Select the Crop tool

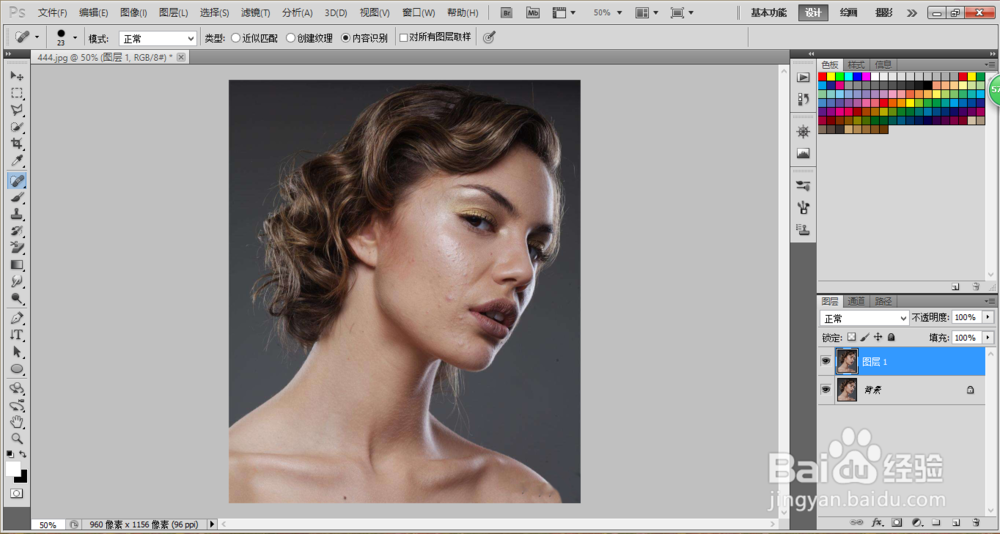point(17,144)
